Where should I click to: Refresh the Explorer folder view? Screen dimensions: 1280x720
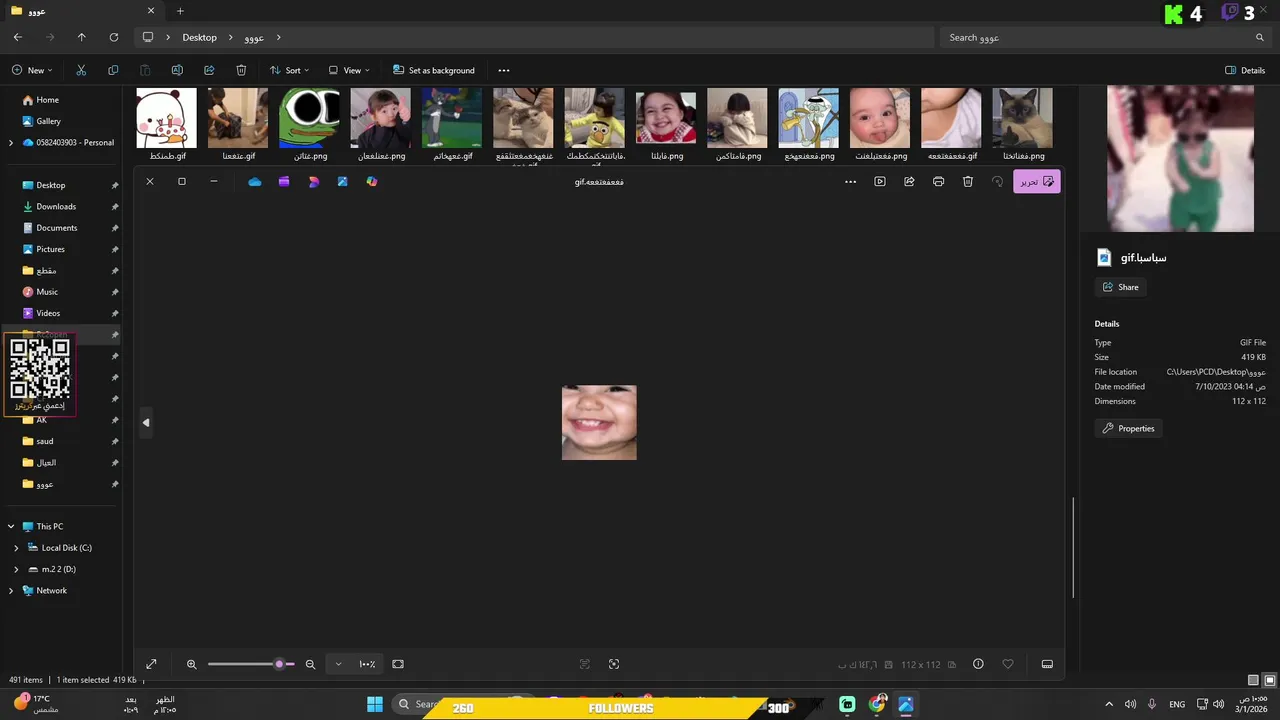114,37
